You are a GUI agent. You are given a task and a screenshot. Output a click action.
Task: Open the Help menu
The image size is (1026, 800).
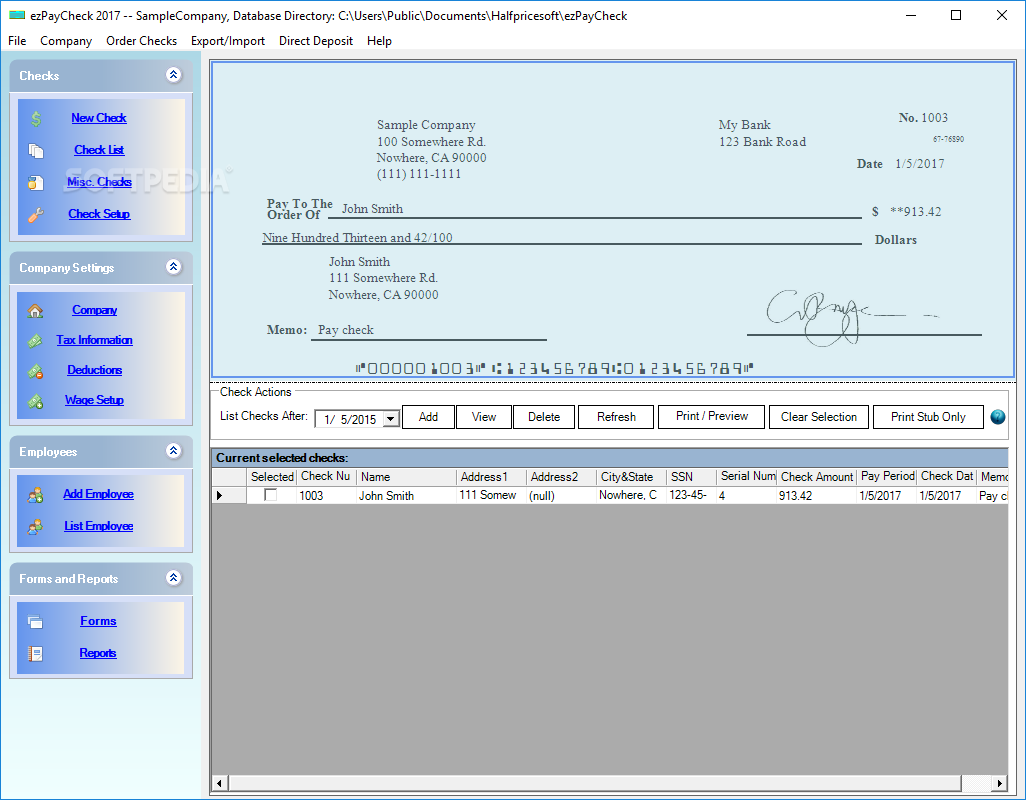click(380, 41)
